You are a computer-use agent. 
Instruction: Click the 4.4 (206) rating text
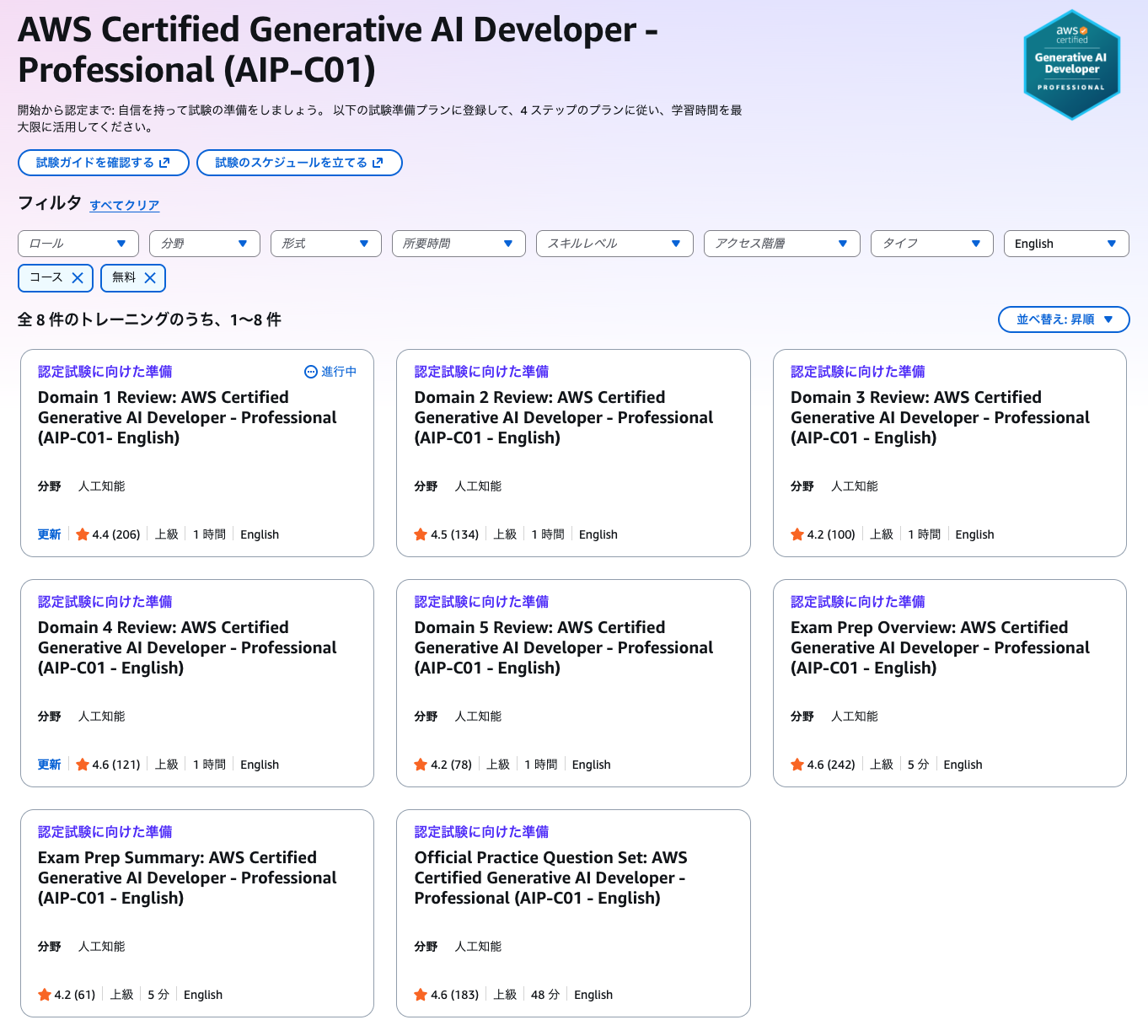(x=116, y=534)
